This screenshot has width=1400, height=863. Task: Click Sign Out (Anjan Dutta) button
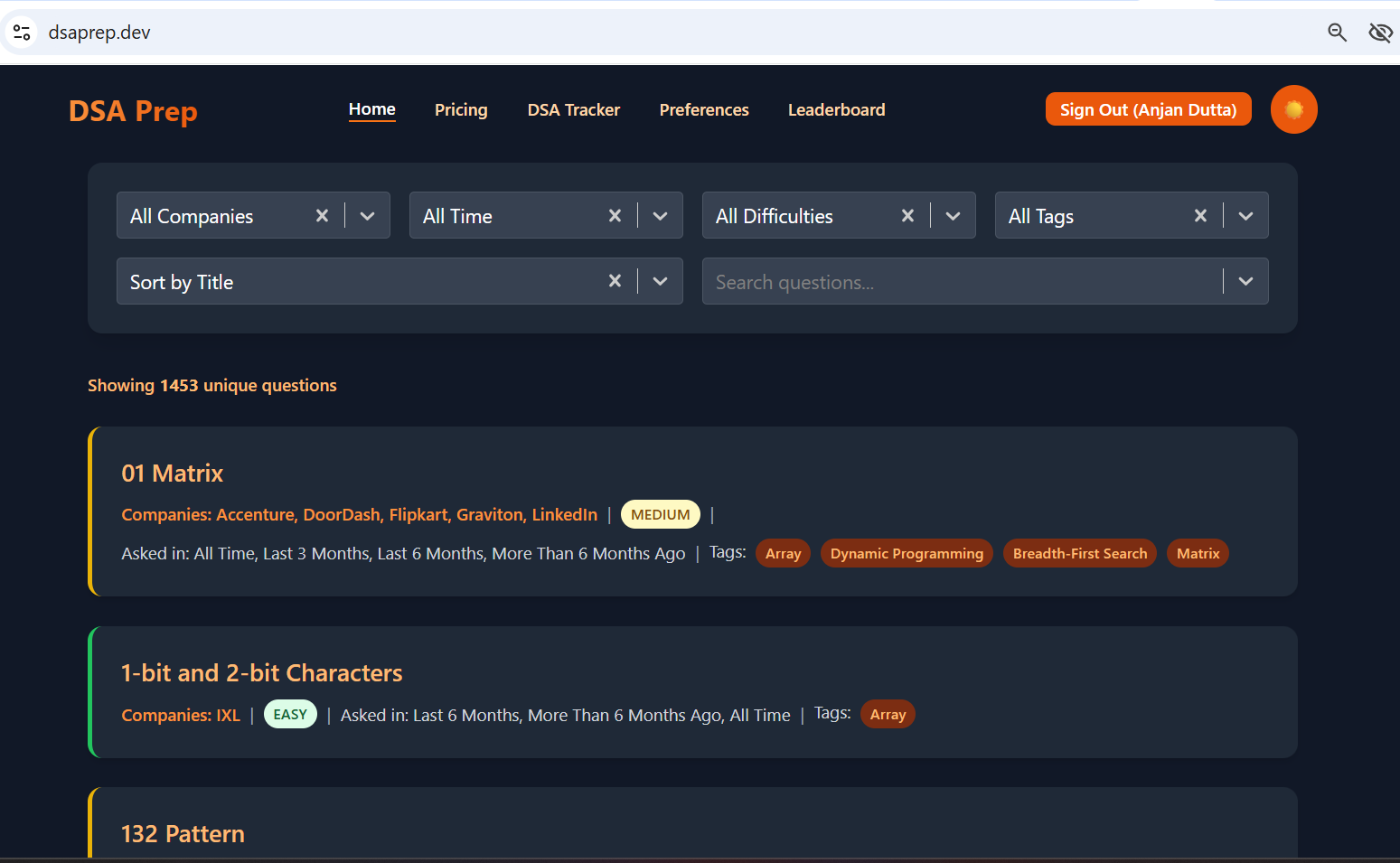(1148, 109)
